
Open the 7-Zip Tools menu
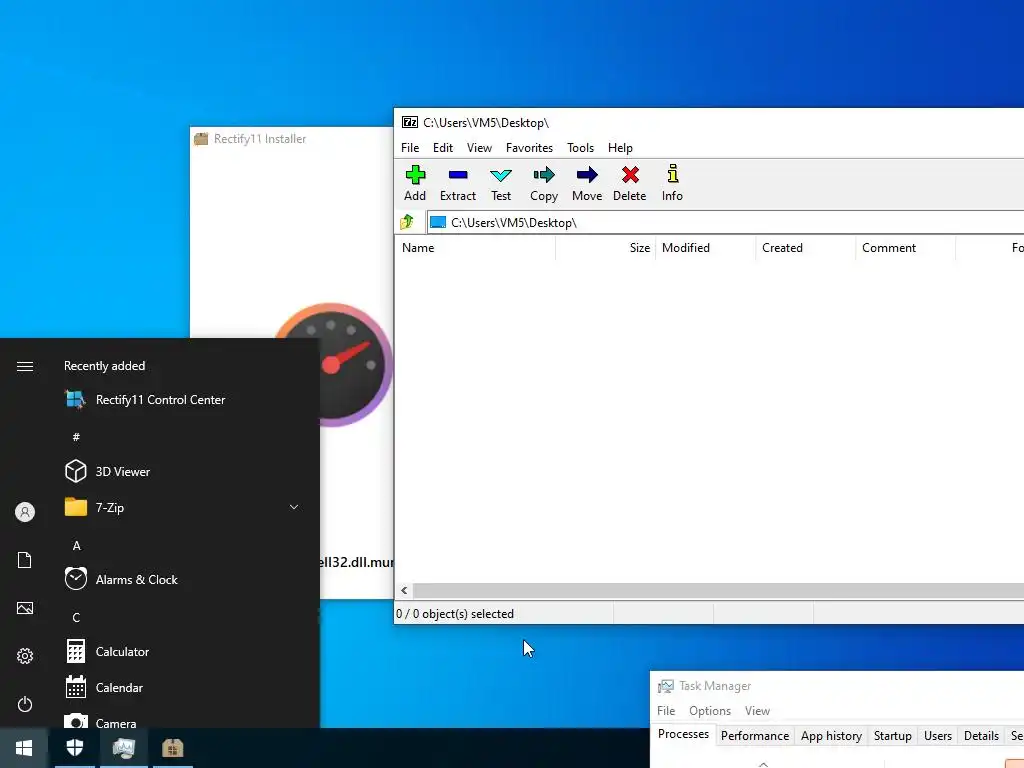coord(581,148)
